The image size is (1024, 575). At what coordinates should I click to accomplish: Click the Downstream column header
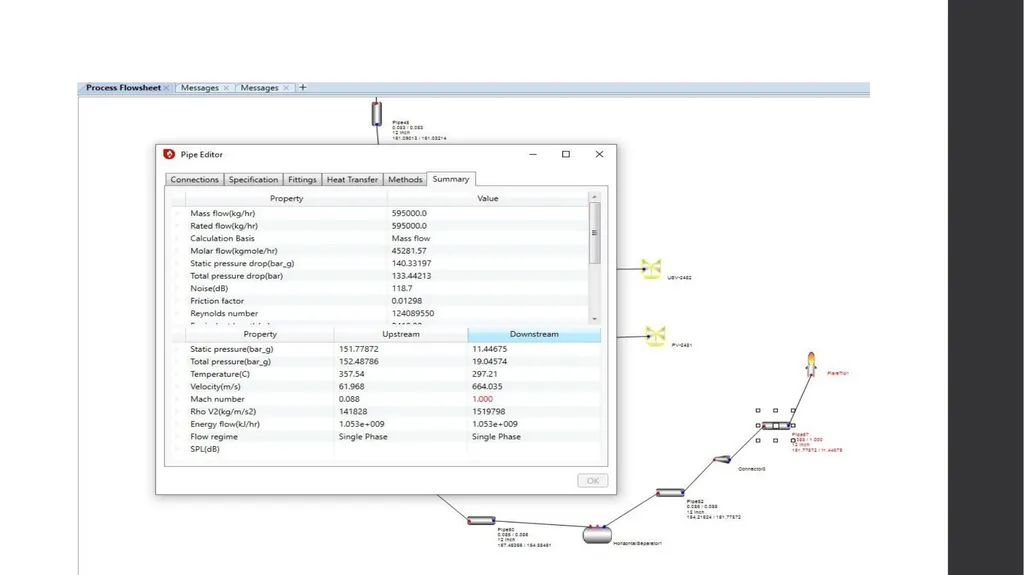click(x=534, y=334)
